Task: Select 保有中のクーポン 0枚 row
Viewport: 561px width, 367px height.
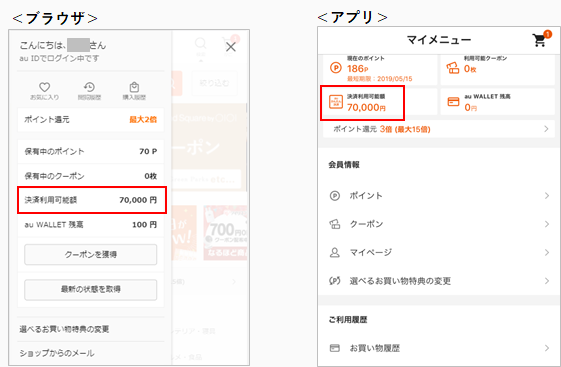Action: 91,176
